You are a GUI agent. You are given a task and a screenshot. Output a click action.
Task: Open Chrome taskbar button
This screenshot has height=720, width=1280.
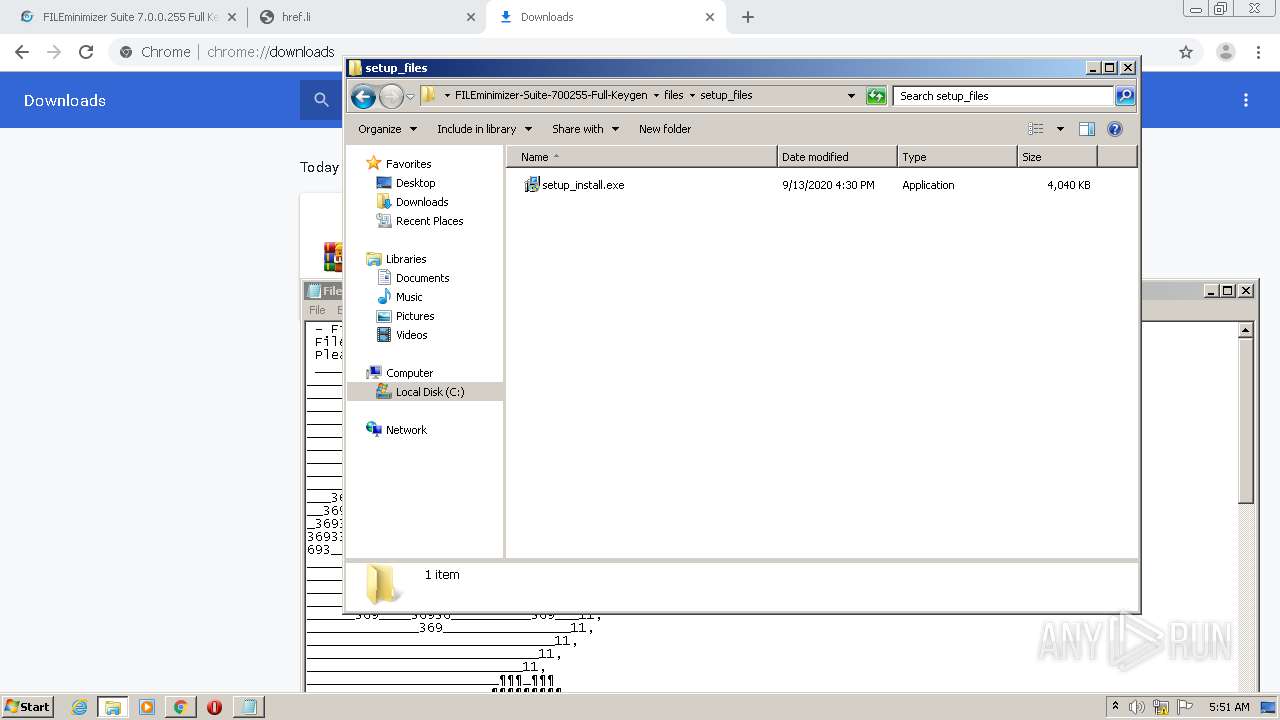pyautogui.click(x=180, y=707)
